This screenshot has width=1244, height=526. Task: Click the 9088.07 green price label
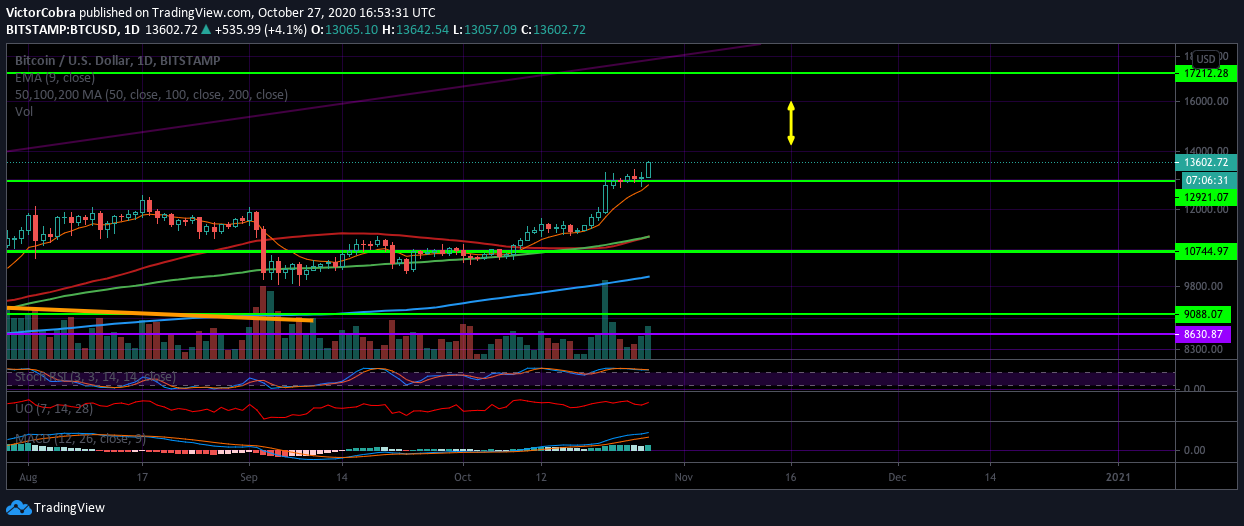1205,314
